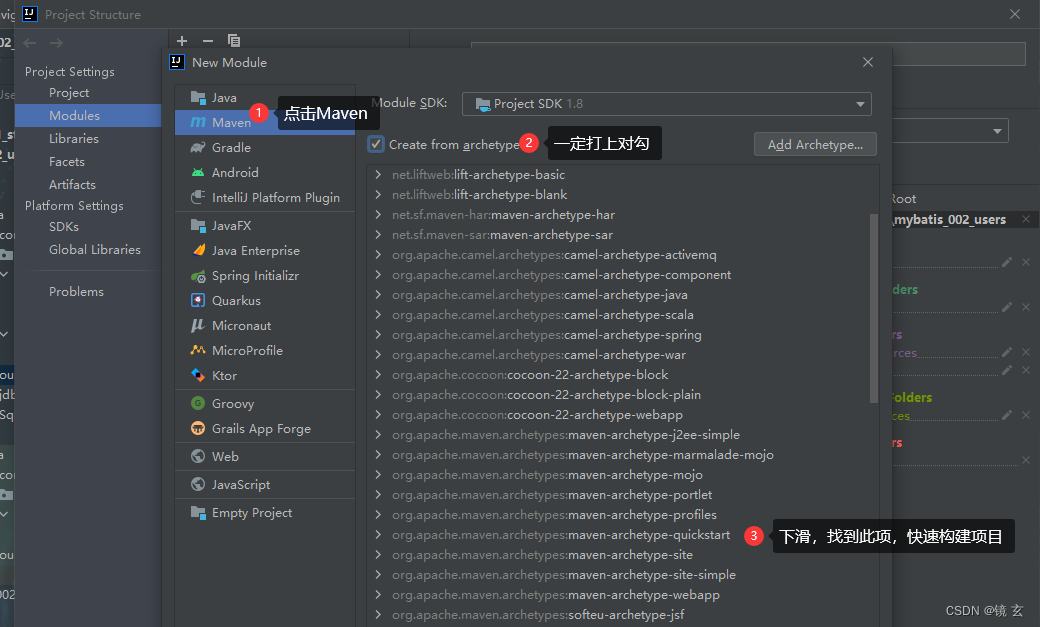Click the forward arrow in Project Structure
Screen dimensions: 1040x627
(56, 42)
